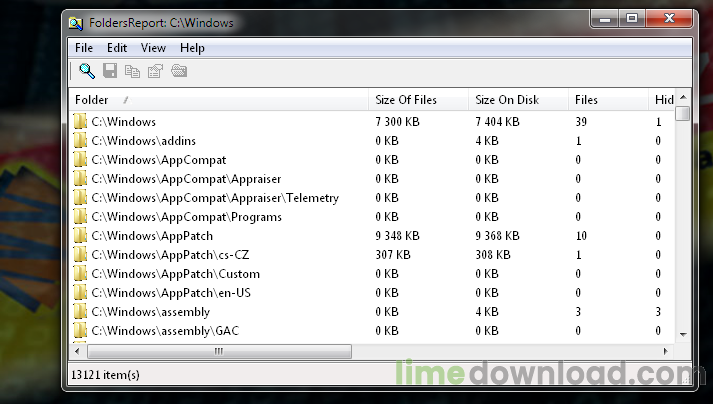Click the 39 files count cell

pos(581,121)
